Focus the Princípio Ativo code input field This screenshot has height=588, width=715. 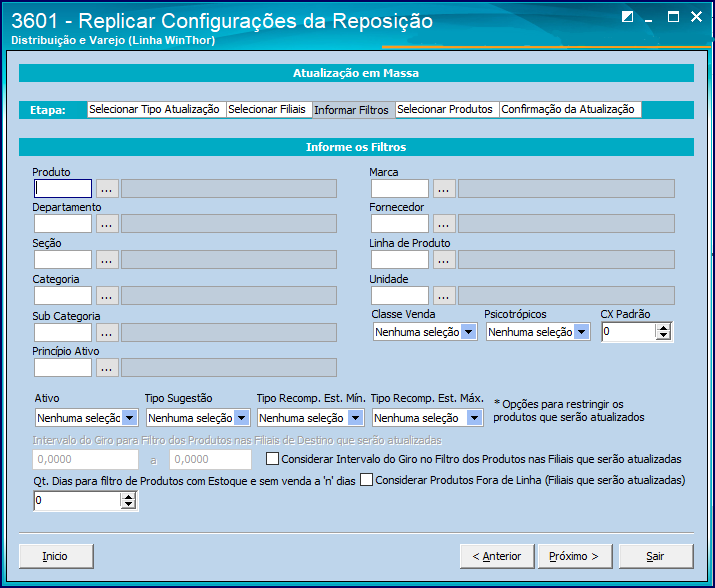(x=63, y=368)
